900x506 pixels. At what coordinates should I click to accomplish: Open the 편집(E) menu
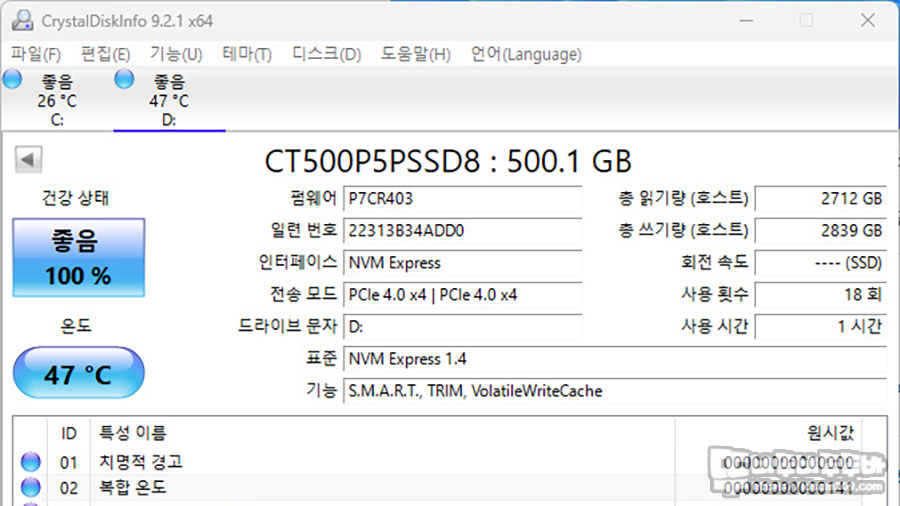coord(106,55)
